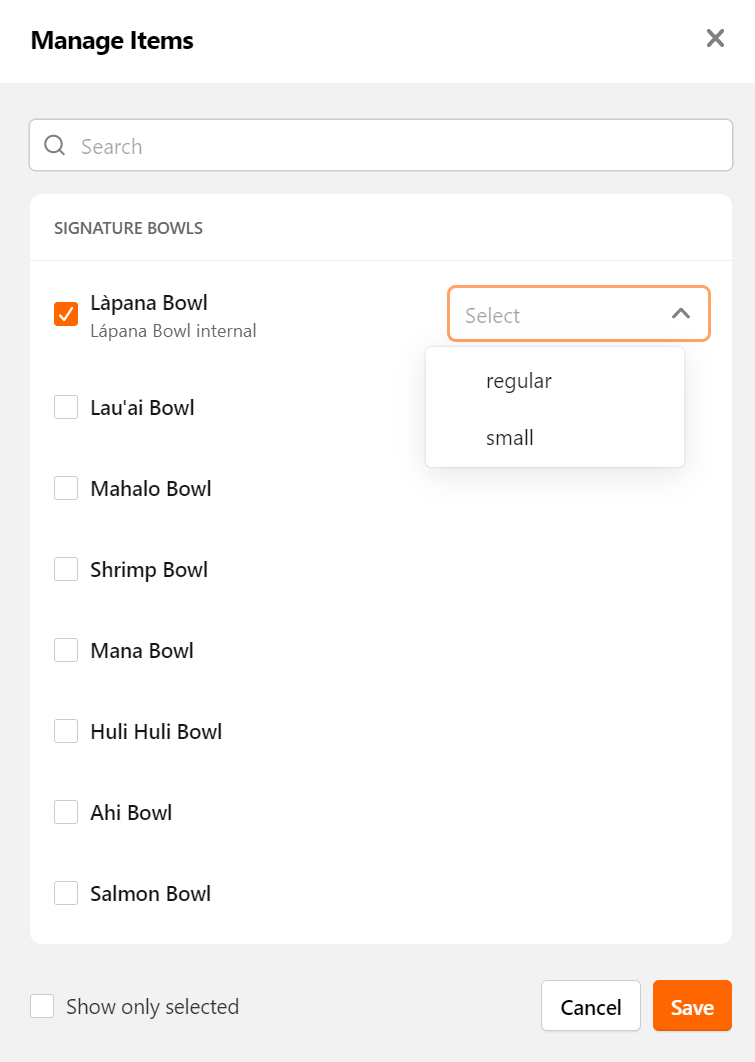Click the magnifier search icon

point(55,145)
